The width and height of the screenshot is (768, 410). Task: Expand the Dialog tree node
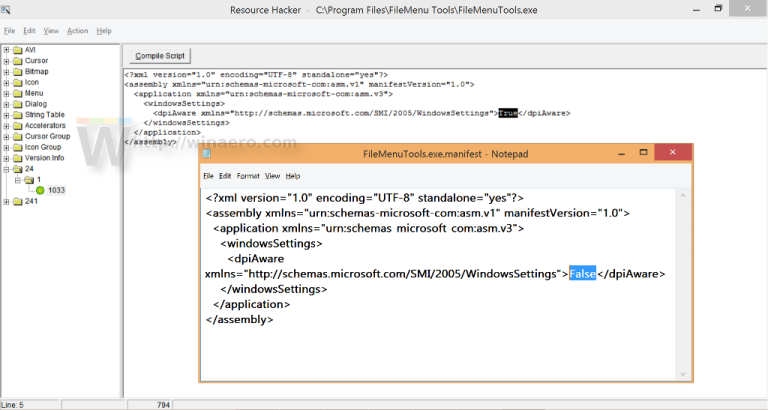pos(6,103)
